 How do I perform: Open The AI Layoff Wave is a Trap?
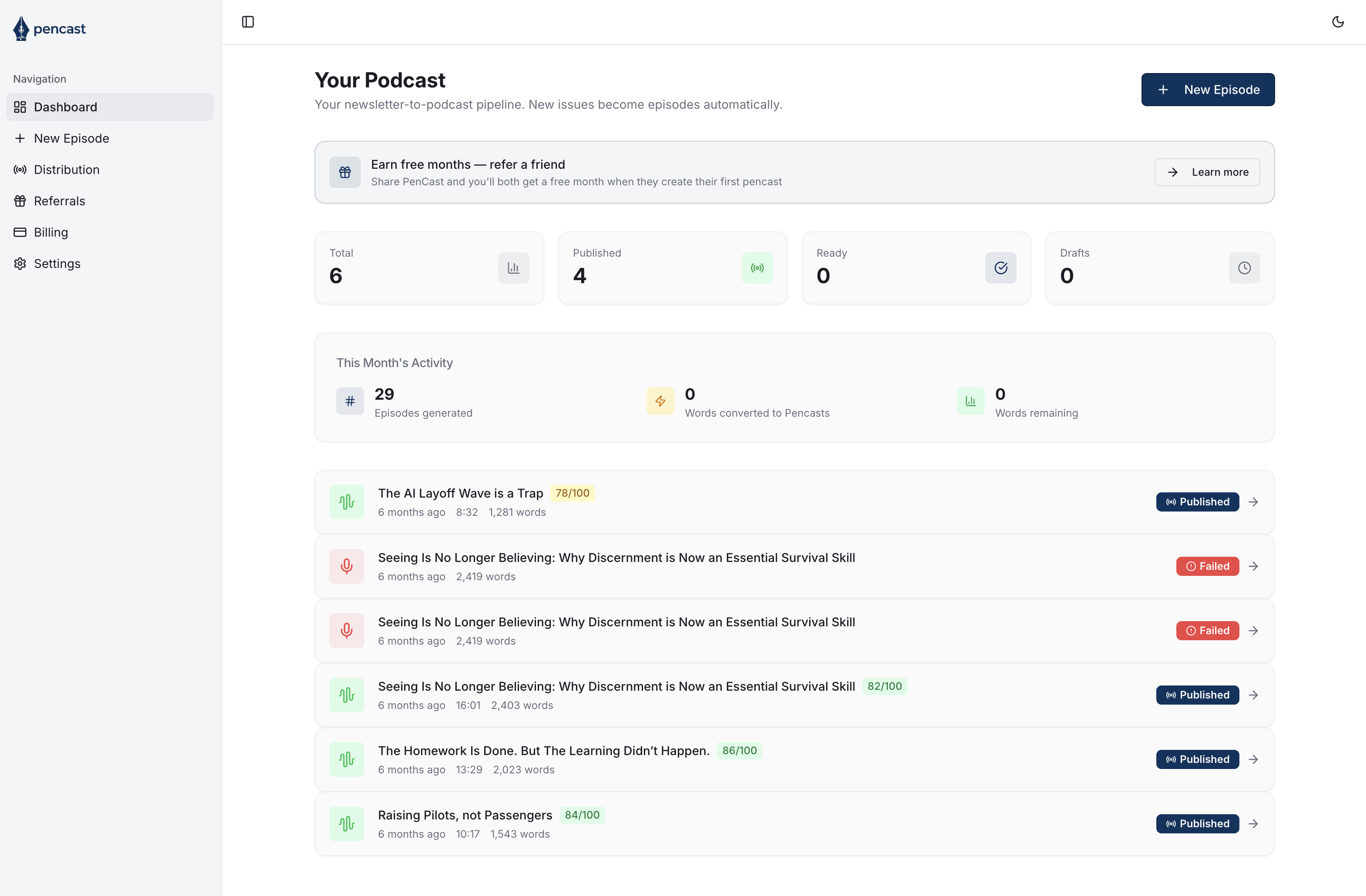(460, 493)
